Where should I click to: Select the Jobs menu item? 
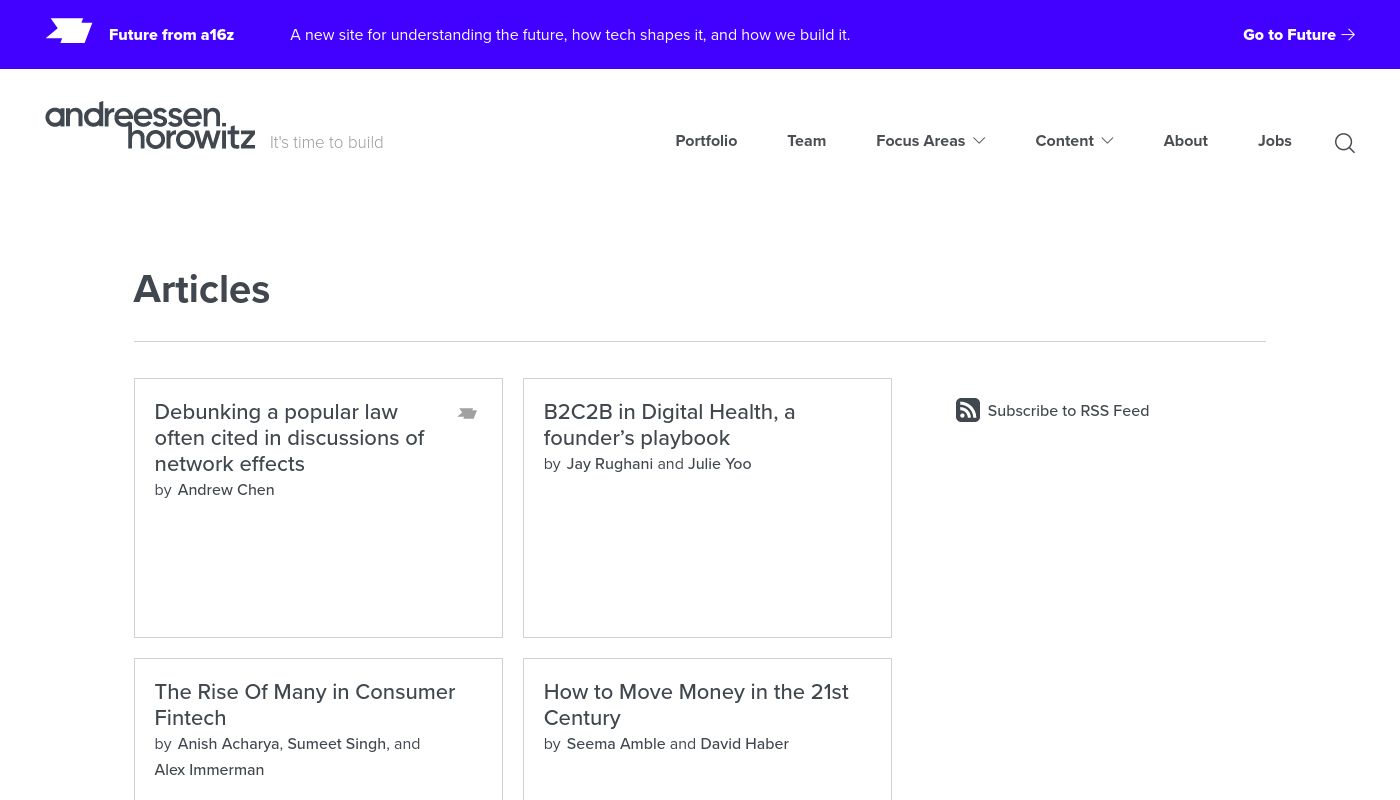point(1274,141)
